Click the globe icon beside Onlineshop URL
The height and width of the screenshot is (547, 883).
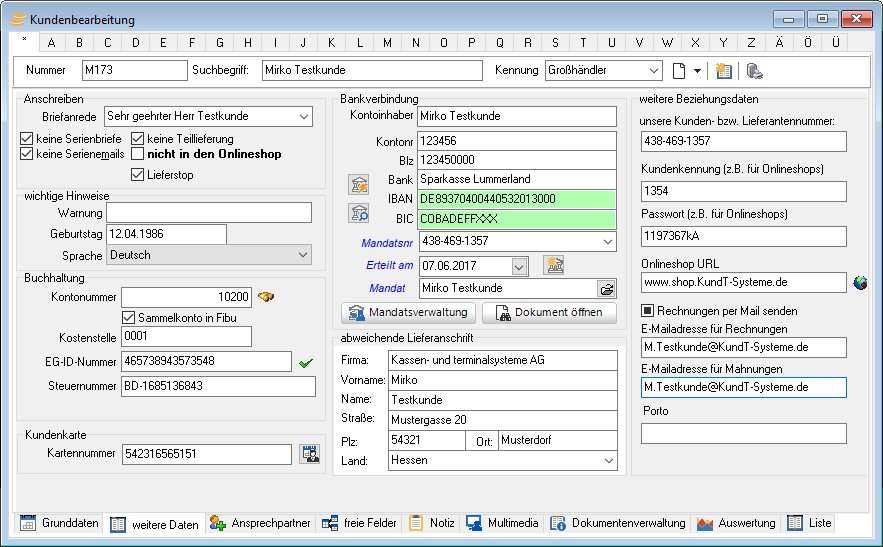pos(860,283)
